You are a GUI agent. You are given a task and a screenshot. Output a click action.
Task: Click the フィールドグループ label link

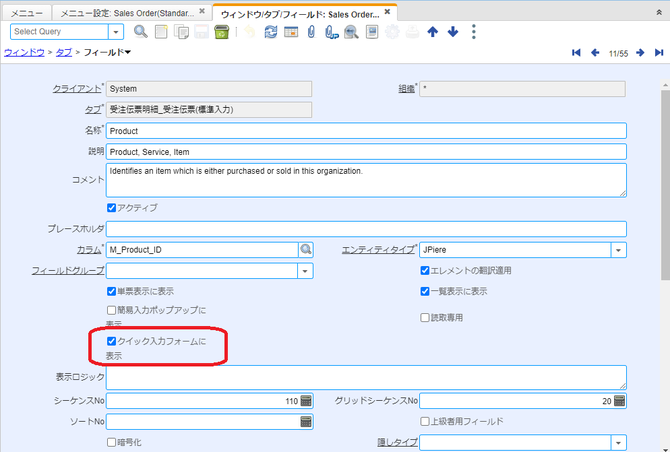click(68, 270)
